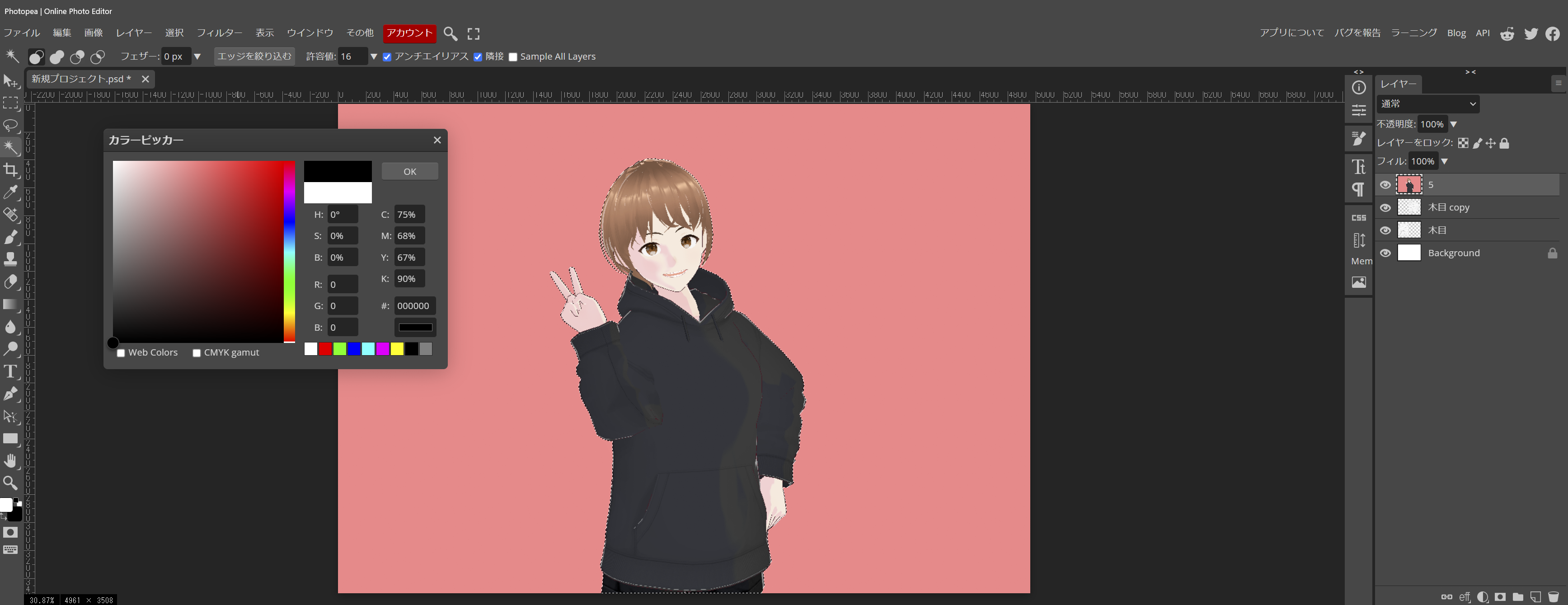Click the エッジを絞り込む button

(x=254, y=56)
